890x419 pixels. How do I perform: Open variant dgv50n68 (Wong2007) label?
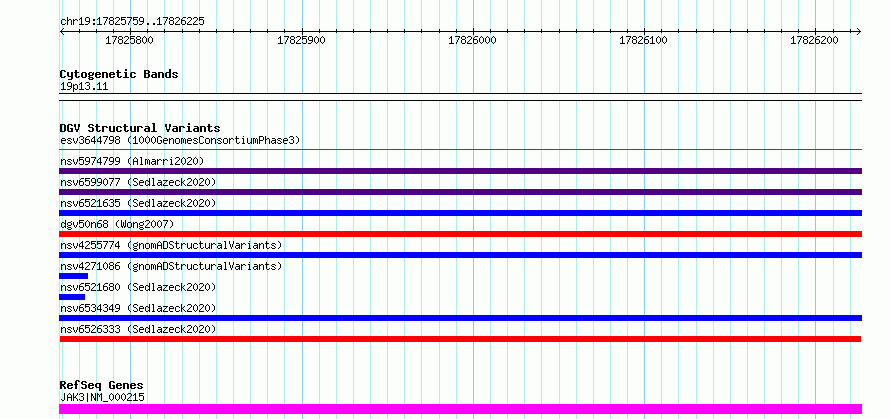(x=117, y=224)
